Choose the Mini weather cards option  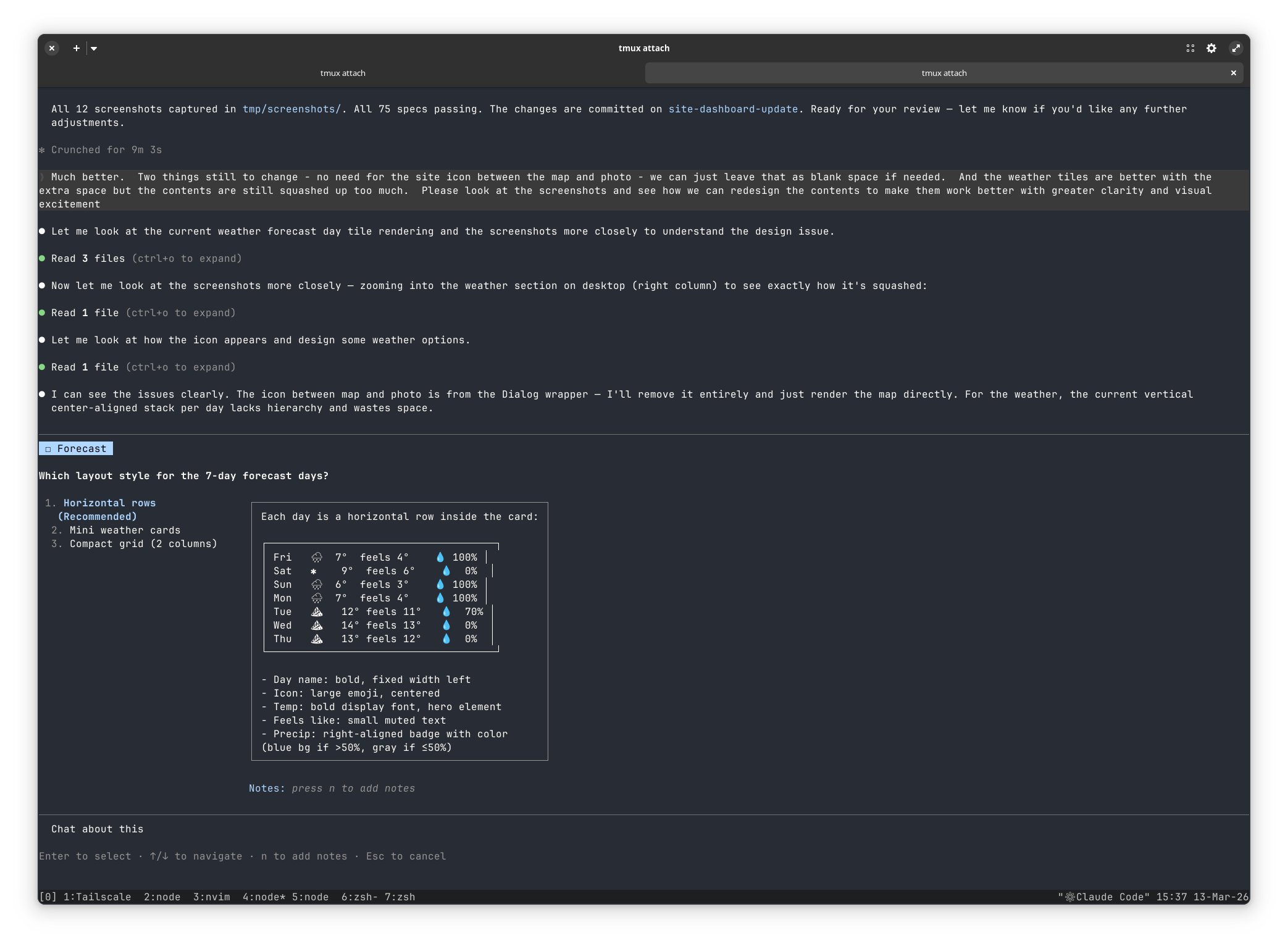[x=125, y=530]
